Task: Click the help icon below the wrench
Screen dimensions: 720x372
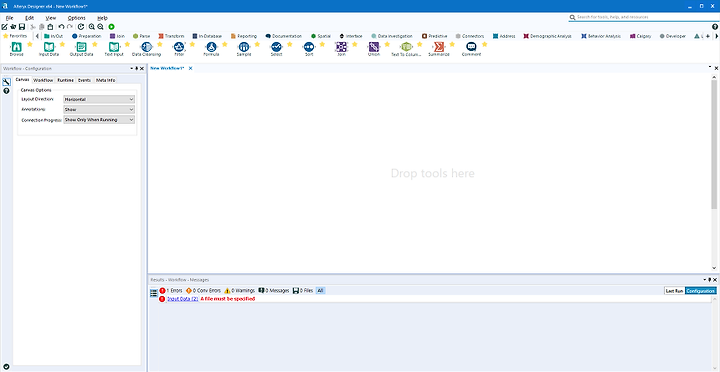Action: click(x=6, y=91)
